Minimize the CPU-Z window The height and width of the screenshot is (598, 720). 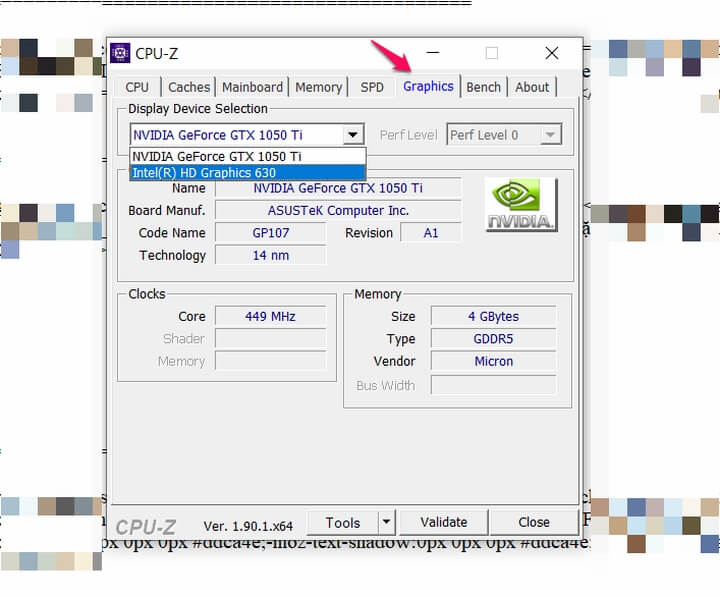point(433,53)
